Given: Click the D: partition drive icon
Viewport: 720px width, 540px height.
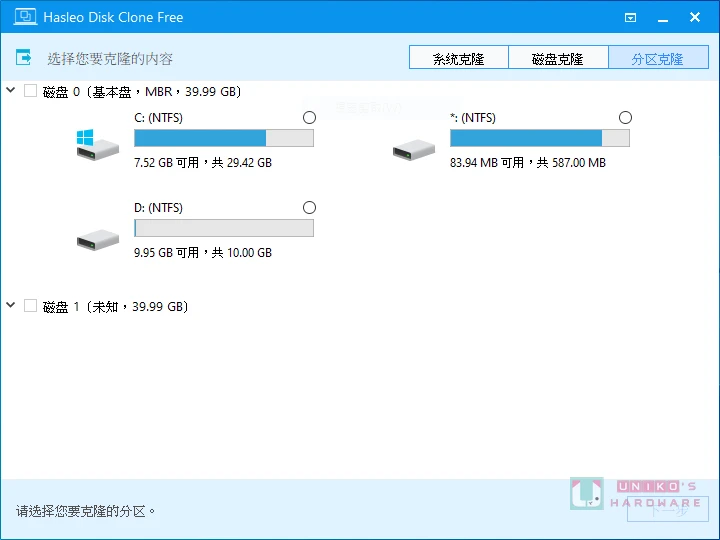Looking at the screenshot, I should coord(98,239).
